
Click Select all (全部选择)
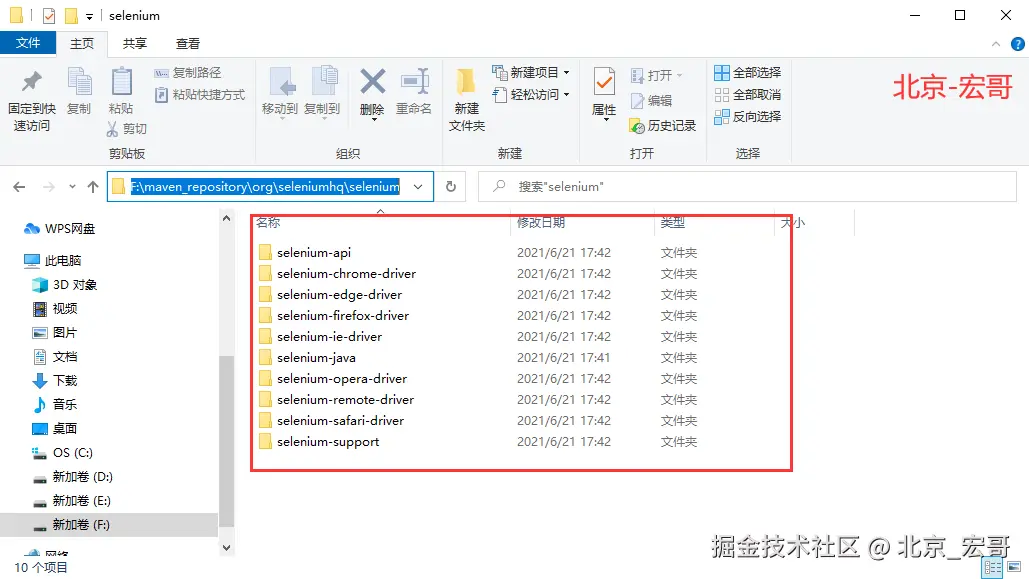[747, 73]
